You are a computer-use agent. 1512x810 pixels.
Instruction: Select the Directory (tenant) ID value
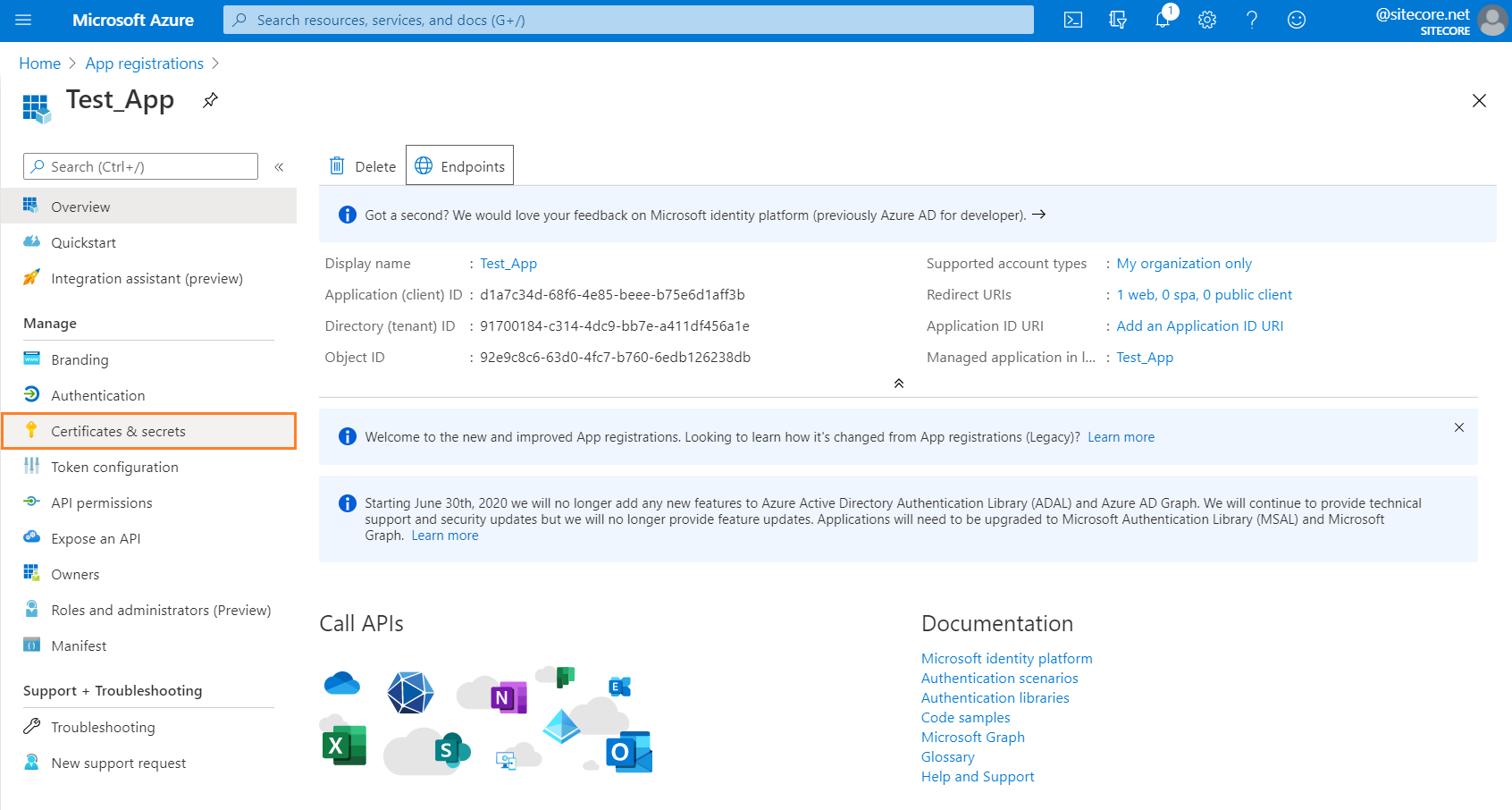tap(615, 325)
